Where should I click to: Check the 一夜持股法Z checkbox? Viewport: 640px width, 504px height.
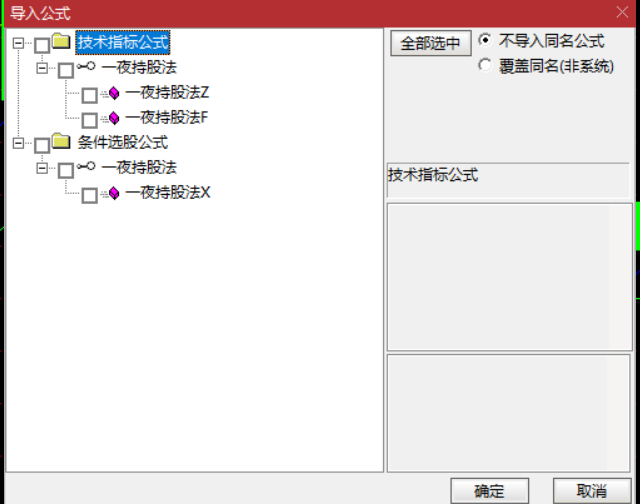[89, 95]
